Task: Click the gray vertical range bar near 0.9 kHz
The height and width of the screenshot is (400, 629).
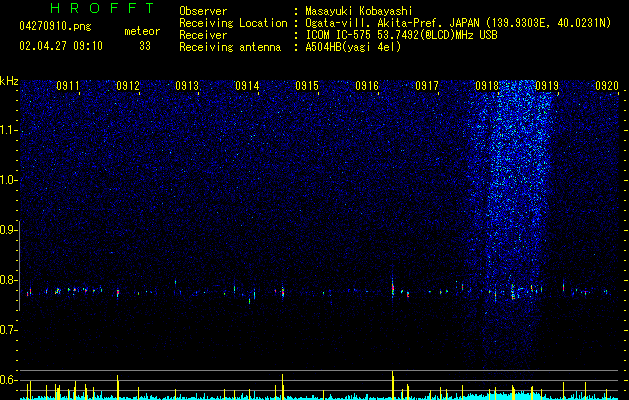Action: point(19,265)
